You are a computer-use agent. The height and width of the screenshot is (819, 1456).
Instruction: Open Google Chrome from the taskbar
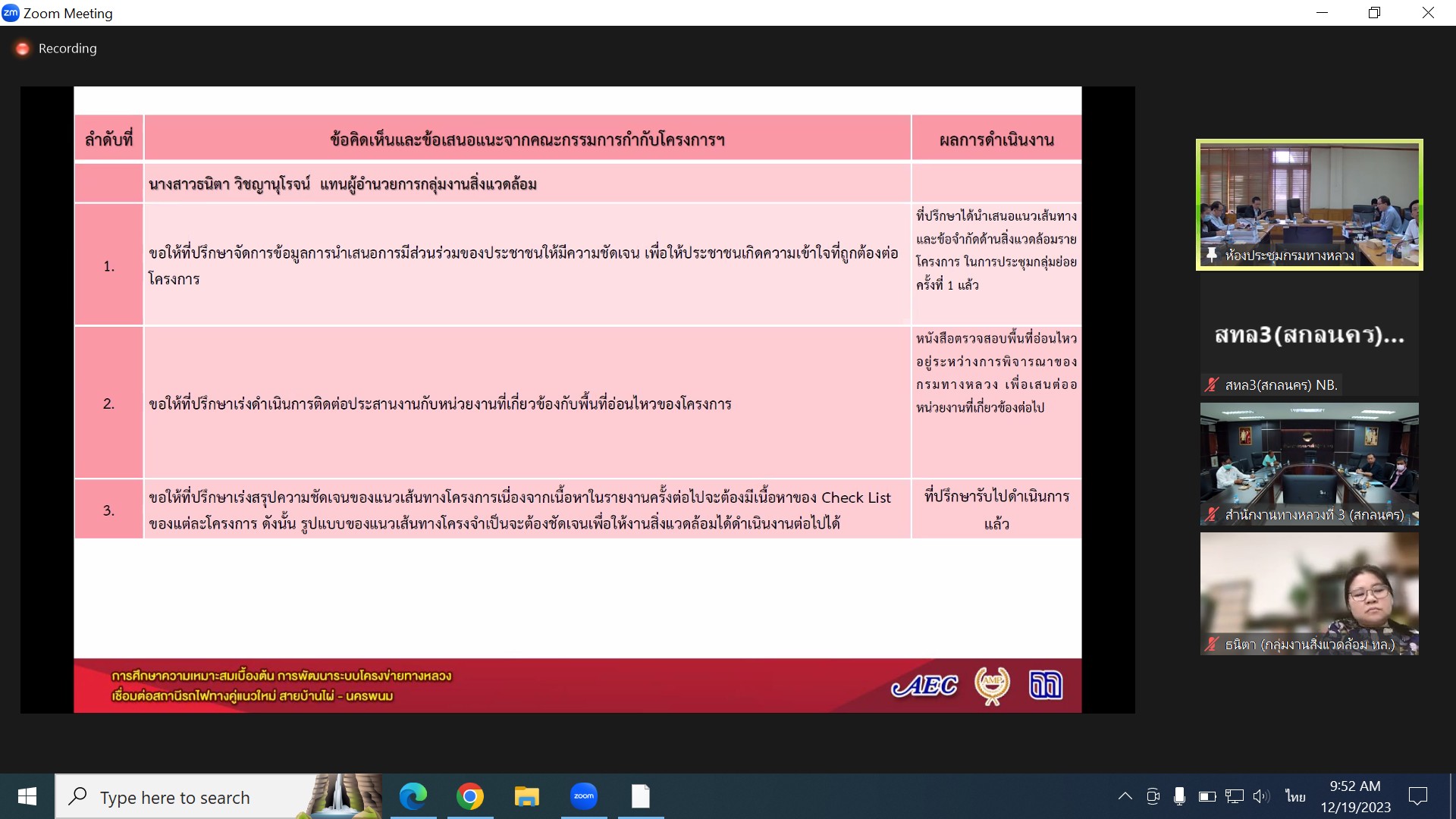coord(470,796)
